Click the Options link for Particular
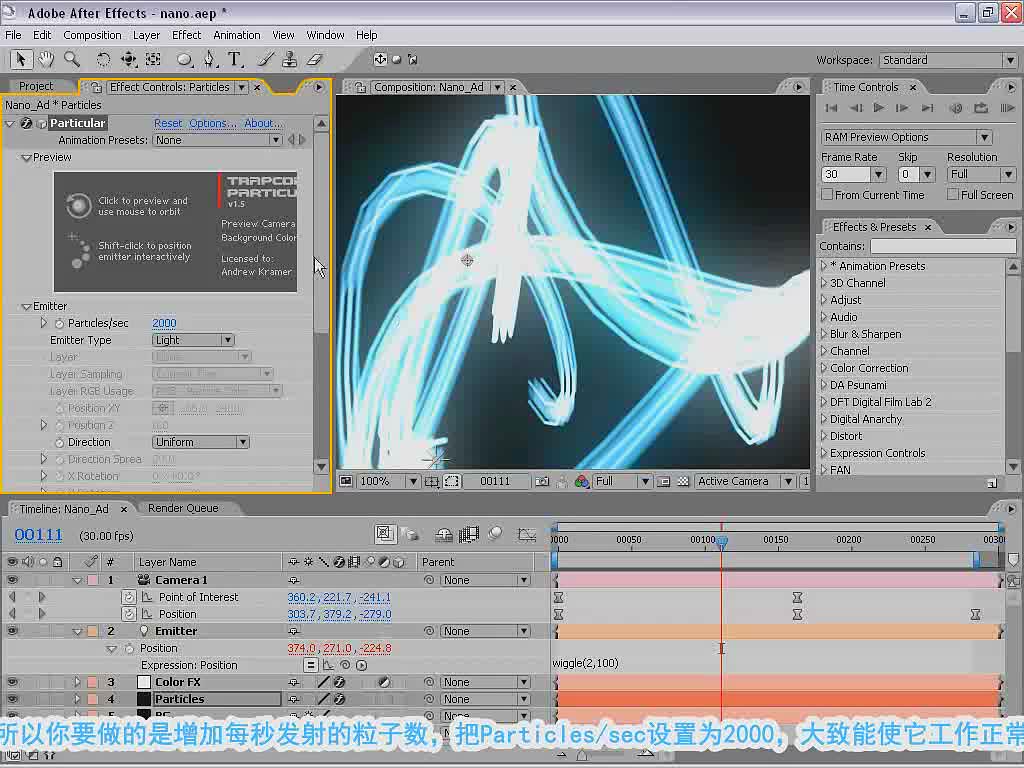 pyautogui.click(x=212, y=123)
